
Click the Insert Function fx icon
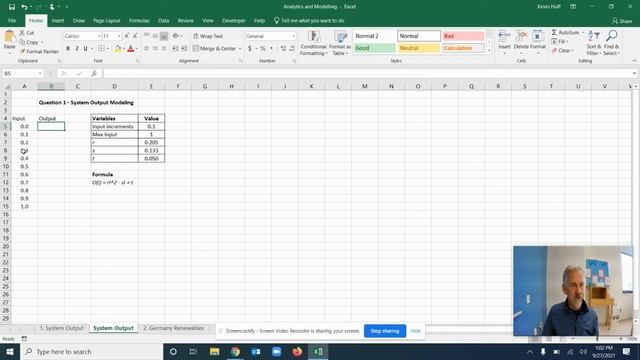(94, 73)
